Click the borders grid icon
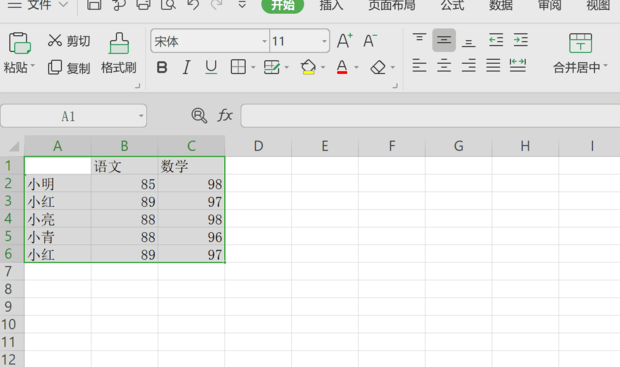The height and width of the screenshot is (367, 620). tap(238, 67)
